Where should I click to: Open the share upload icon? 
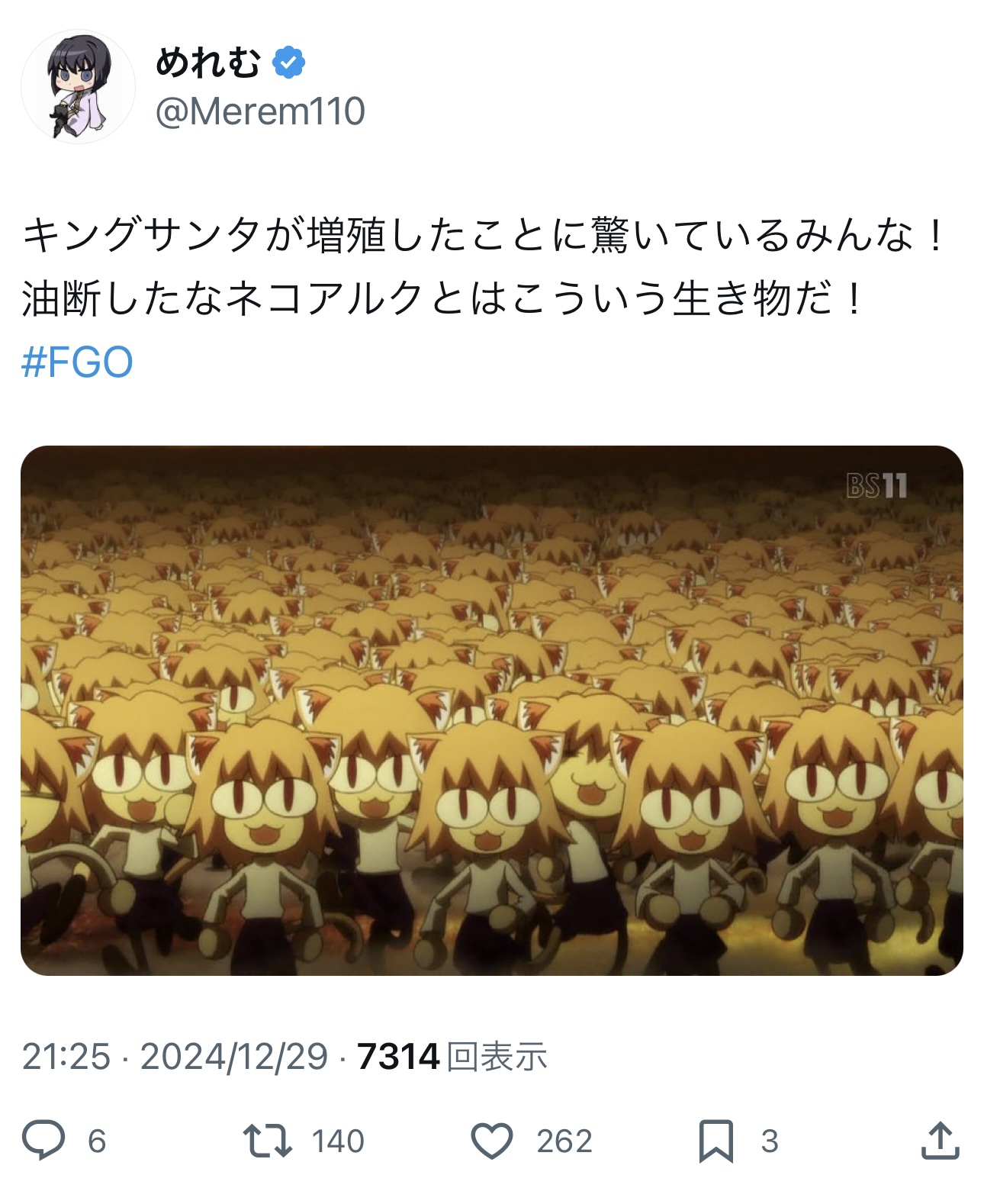pos(940,1140)
